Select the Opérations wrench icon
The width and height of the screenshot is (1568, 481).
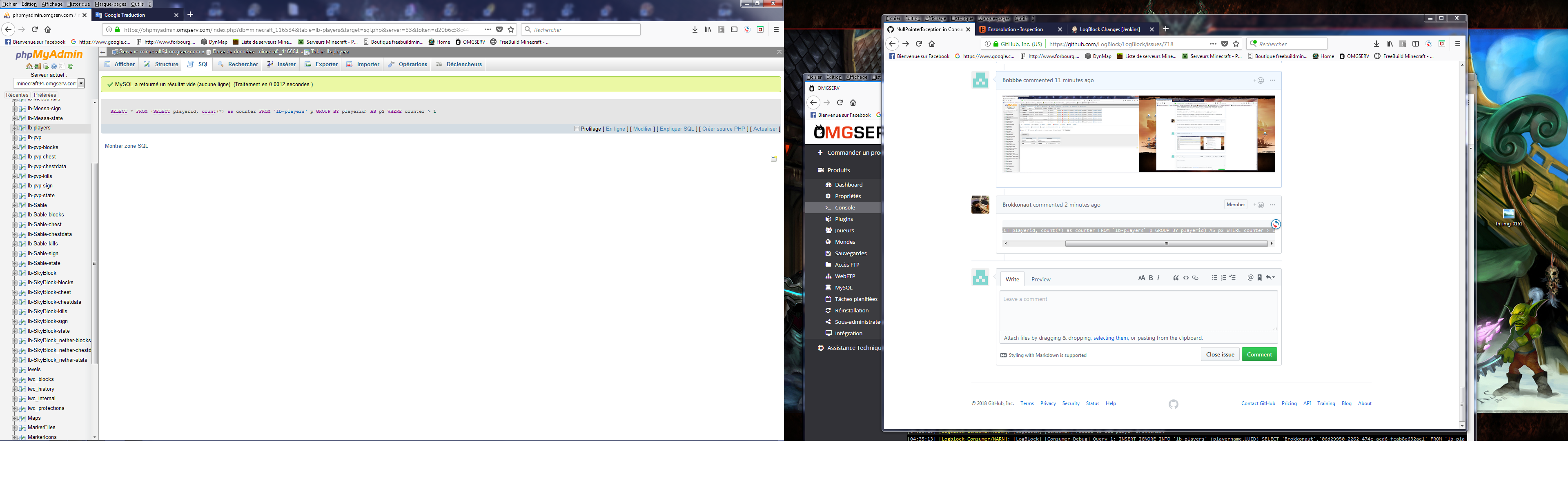click(x=392, y=64)
